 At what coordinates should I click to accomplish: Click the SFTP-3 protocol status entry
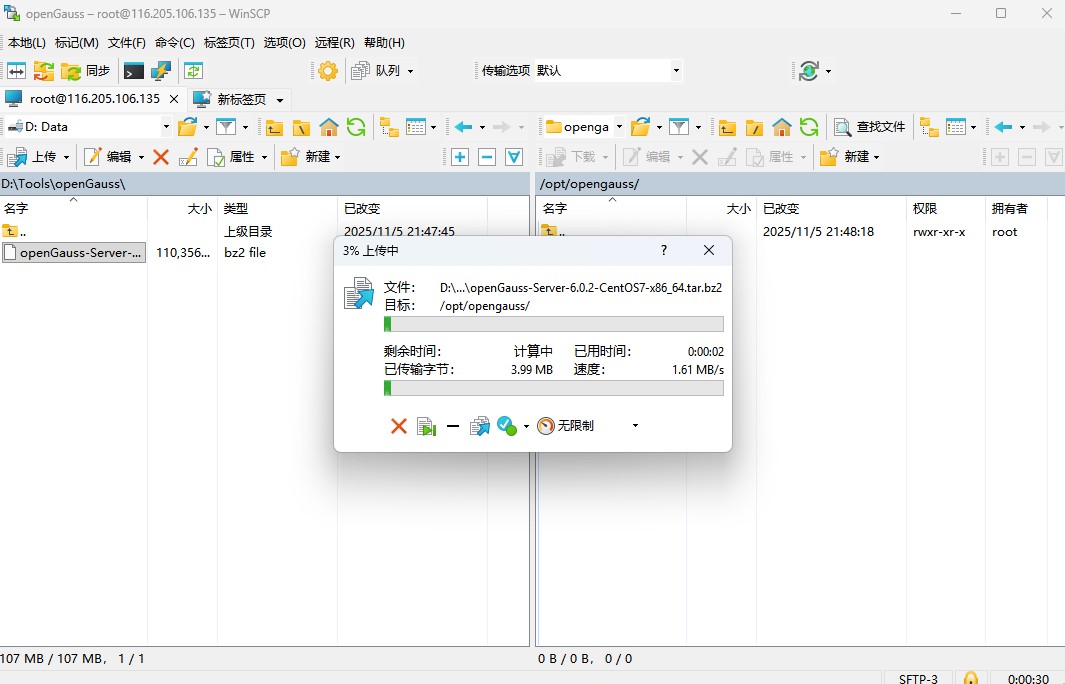[918, 679]
